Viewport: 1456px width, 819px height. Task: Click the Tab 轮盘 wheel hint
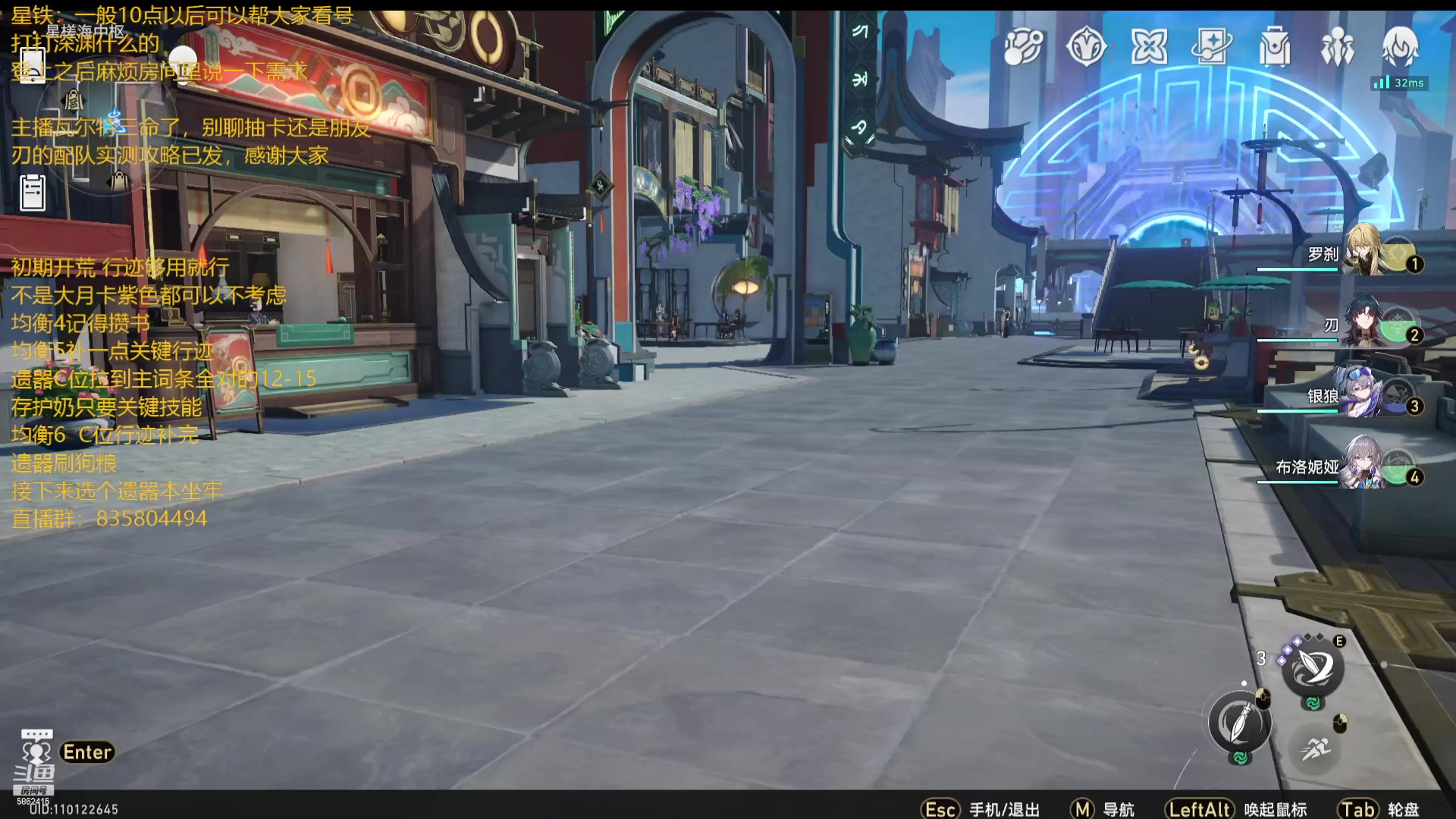pos(1377,809)
